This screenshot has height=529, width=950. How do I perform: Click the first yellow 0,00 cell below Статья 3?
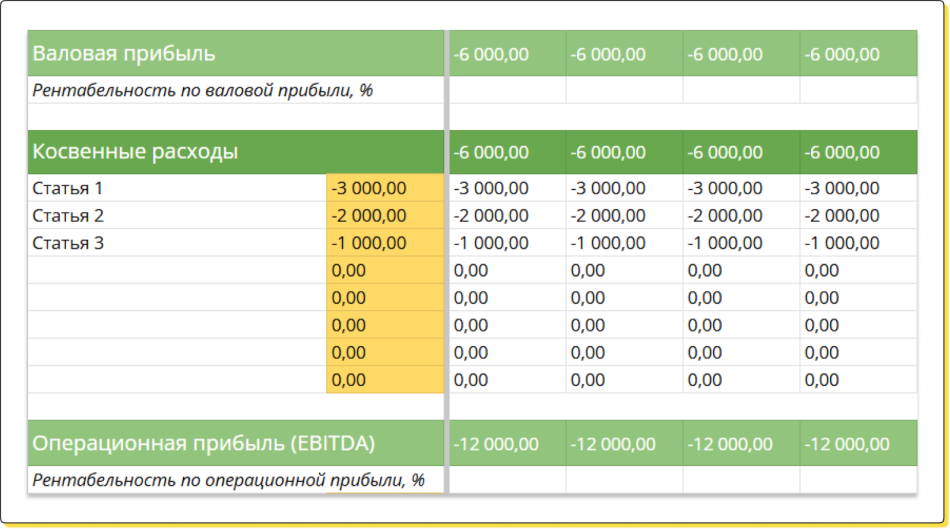pos(385,270)
